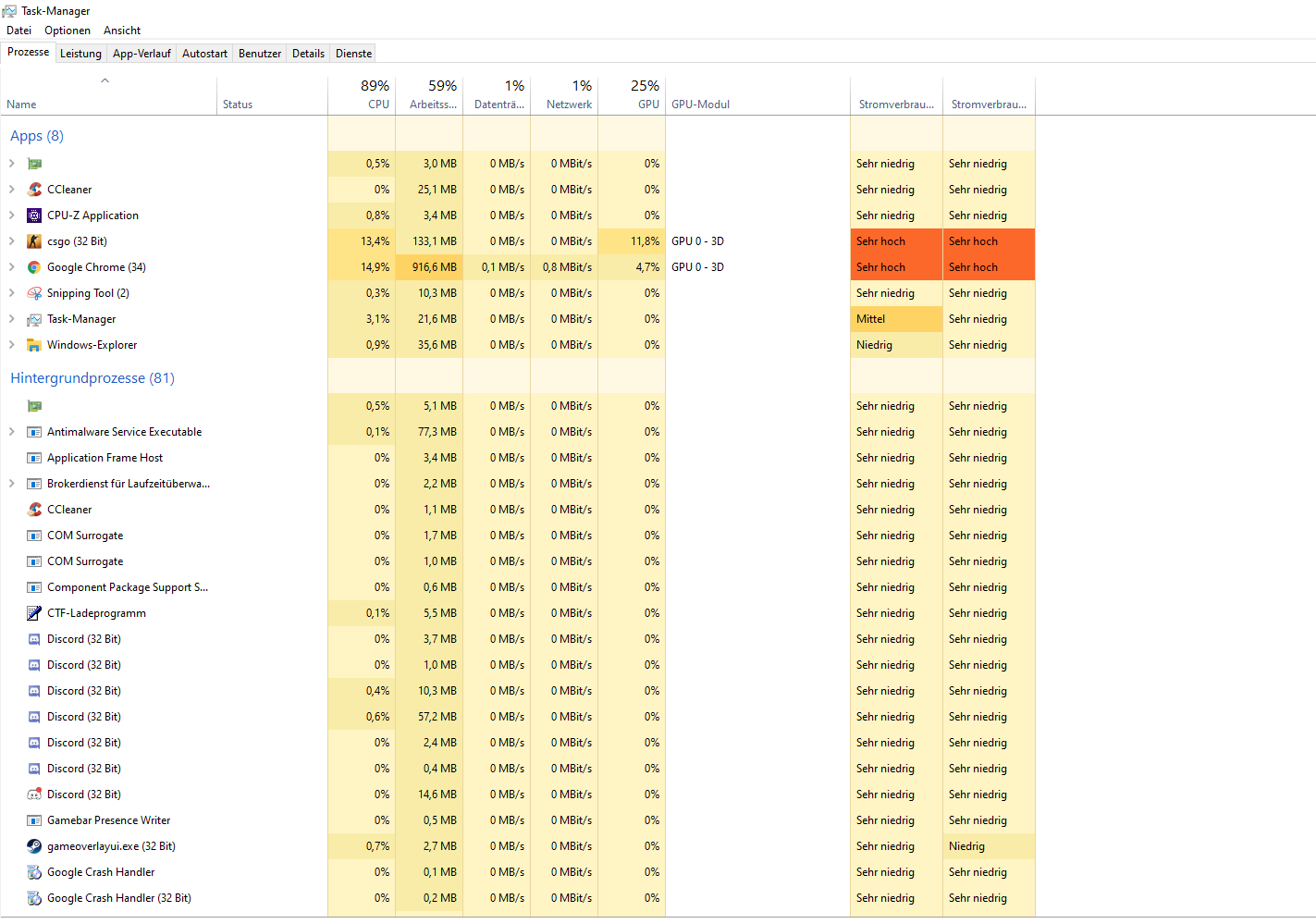1316x924 pixels.
Task: Sort by the Netzwerk column header
Action: (564, 96)
